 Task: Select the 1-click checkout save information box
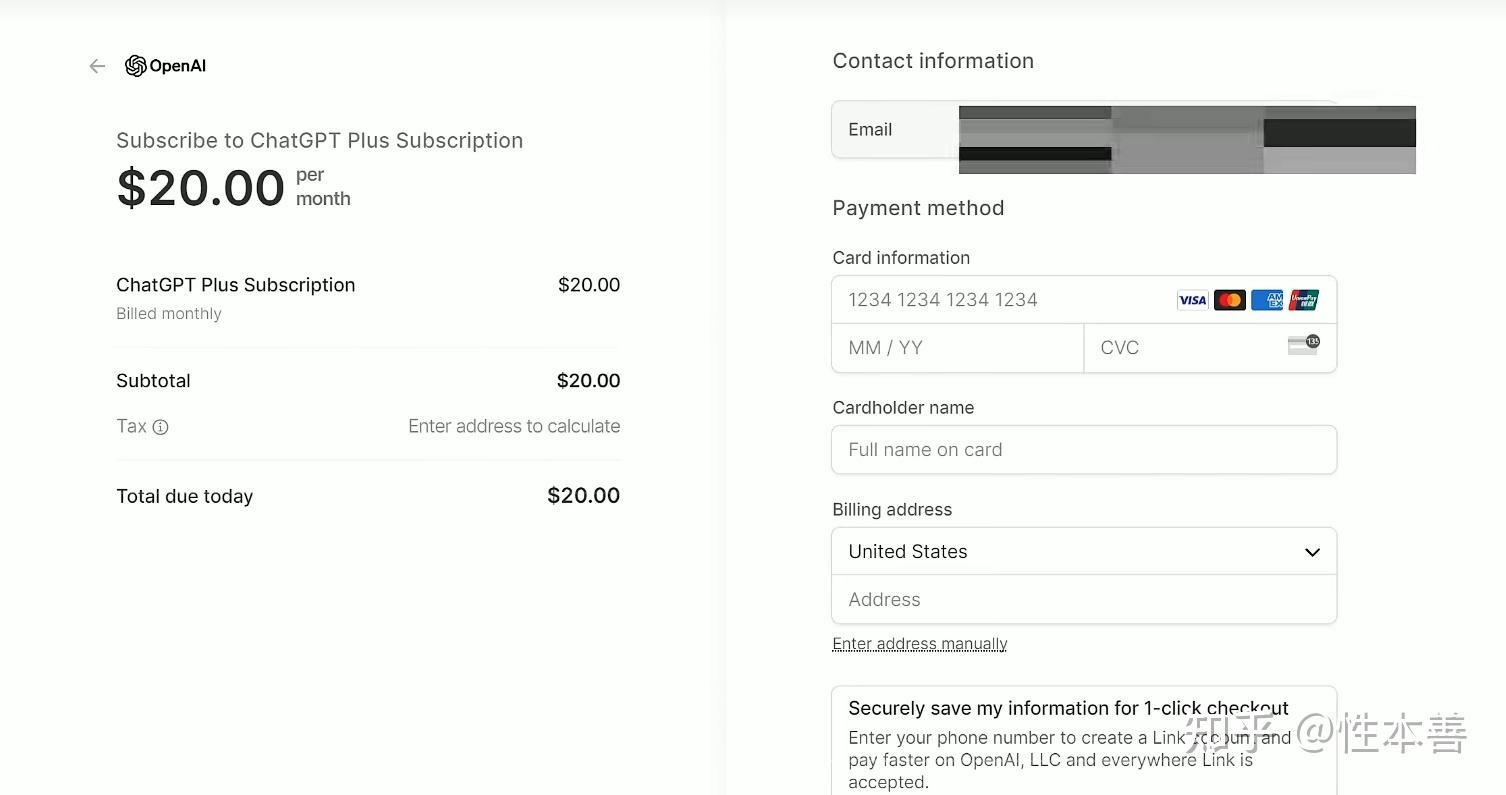coord(1084,740)
